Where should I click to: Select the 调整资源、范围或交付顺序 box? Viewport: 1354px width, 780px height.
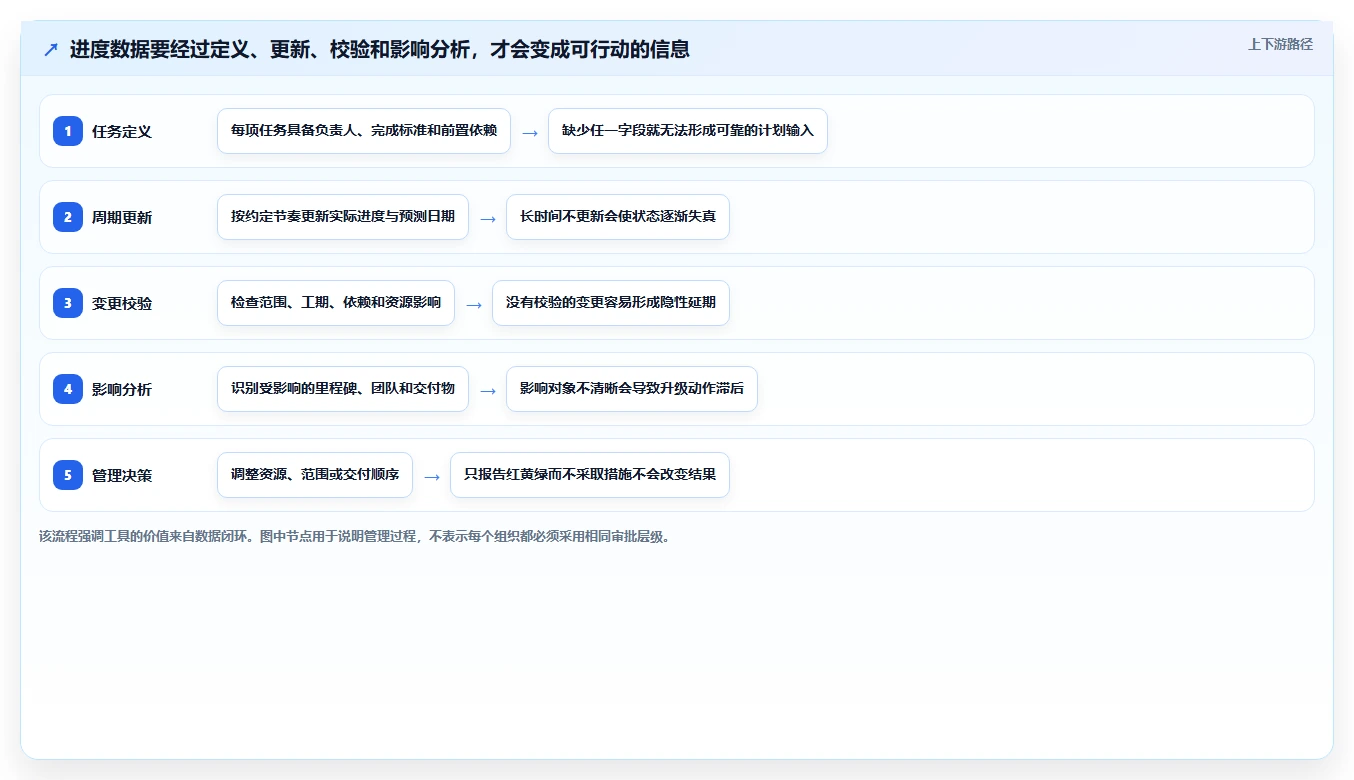pos(315,475)
